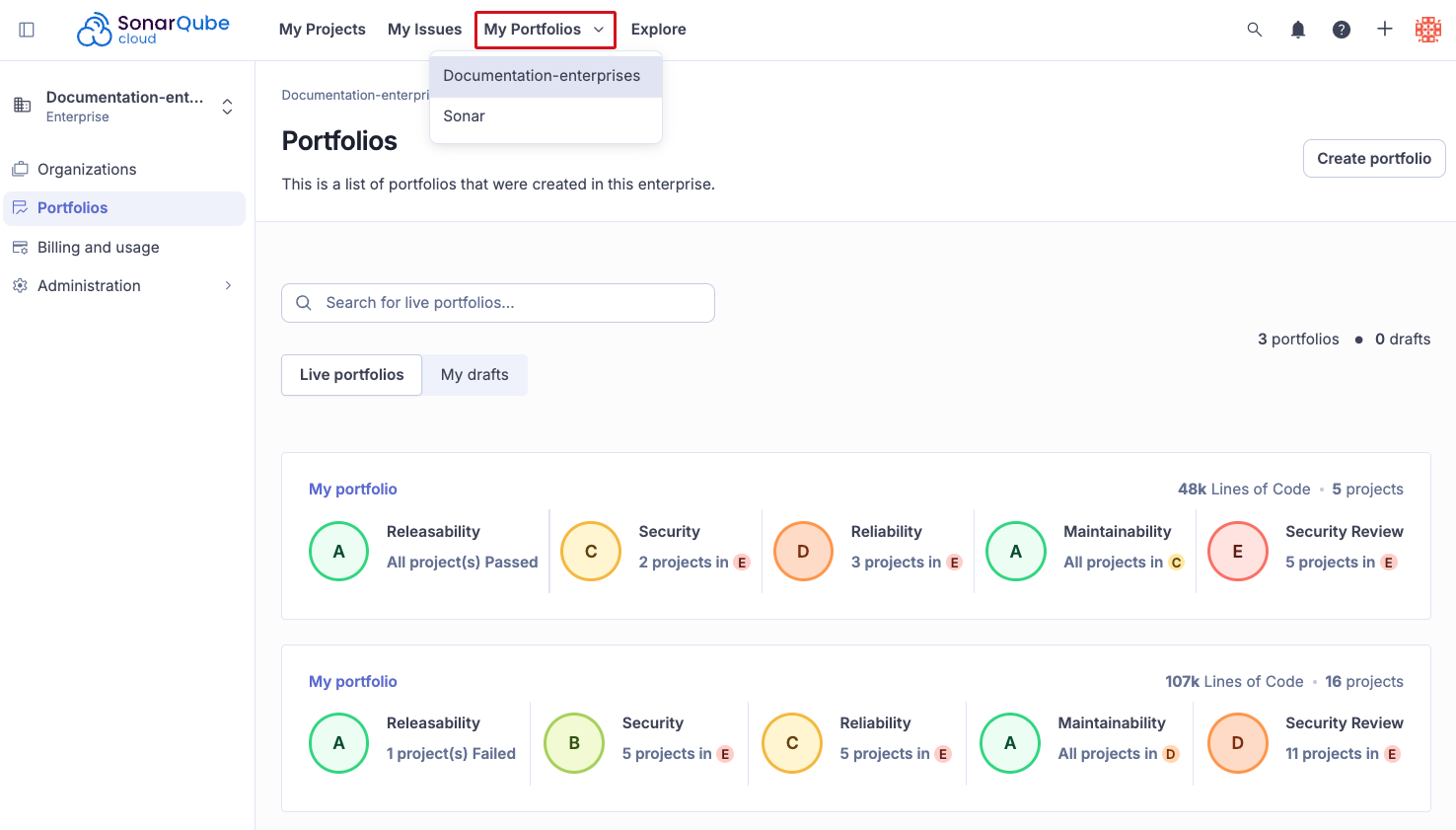
Task: Click "All project(s) Passed" releasability text
Action: tap(462, 562)
